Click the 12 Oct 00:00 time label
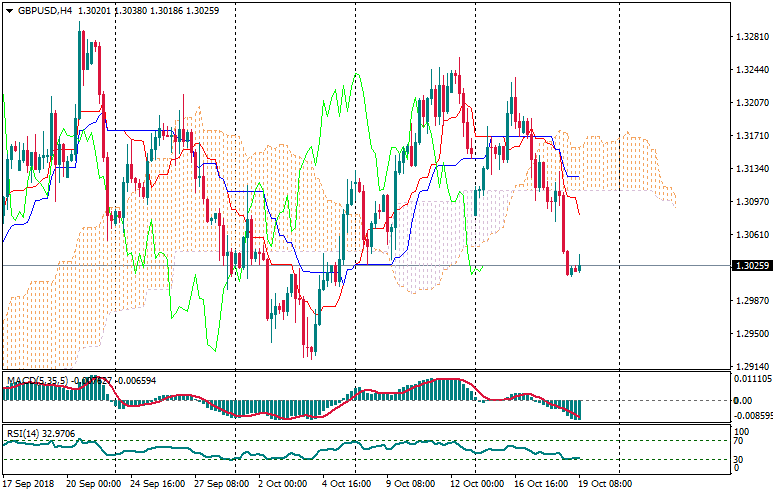Screen dimensions: 773x495 [478, 482]
